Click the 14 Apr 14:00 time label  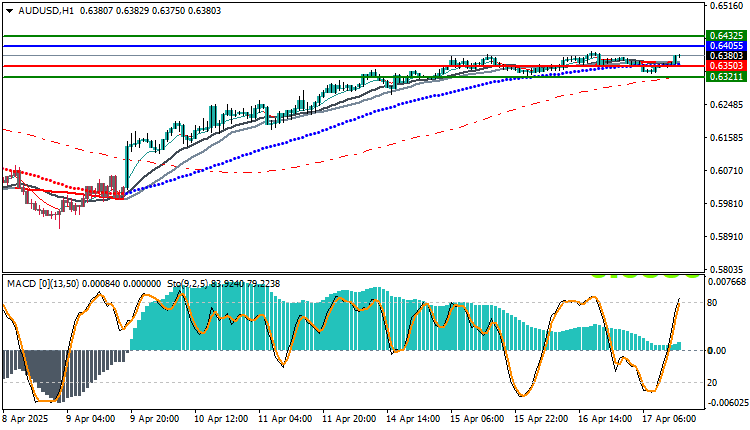tap(413, 419)
